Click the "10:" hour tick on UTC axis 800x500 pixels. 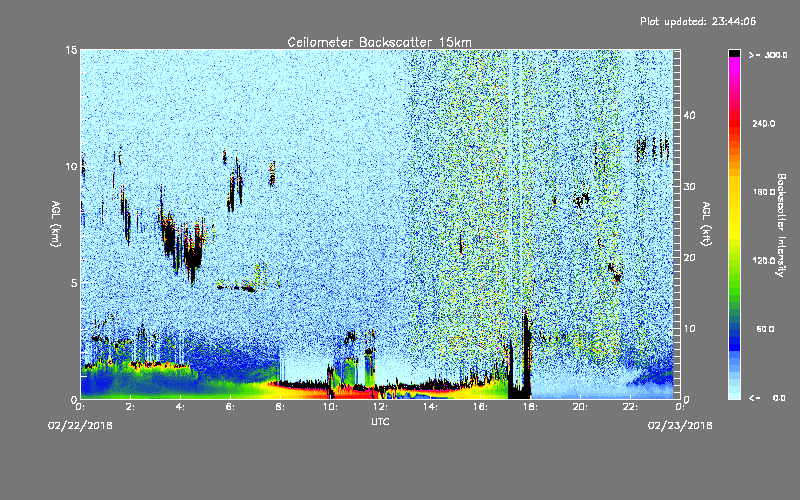[x=330, y=407]
